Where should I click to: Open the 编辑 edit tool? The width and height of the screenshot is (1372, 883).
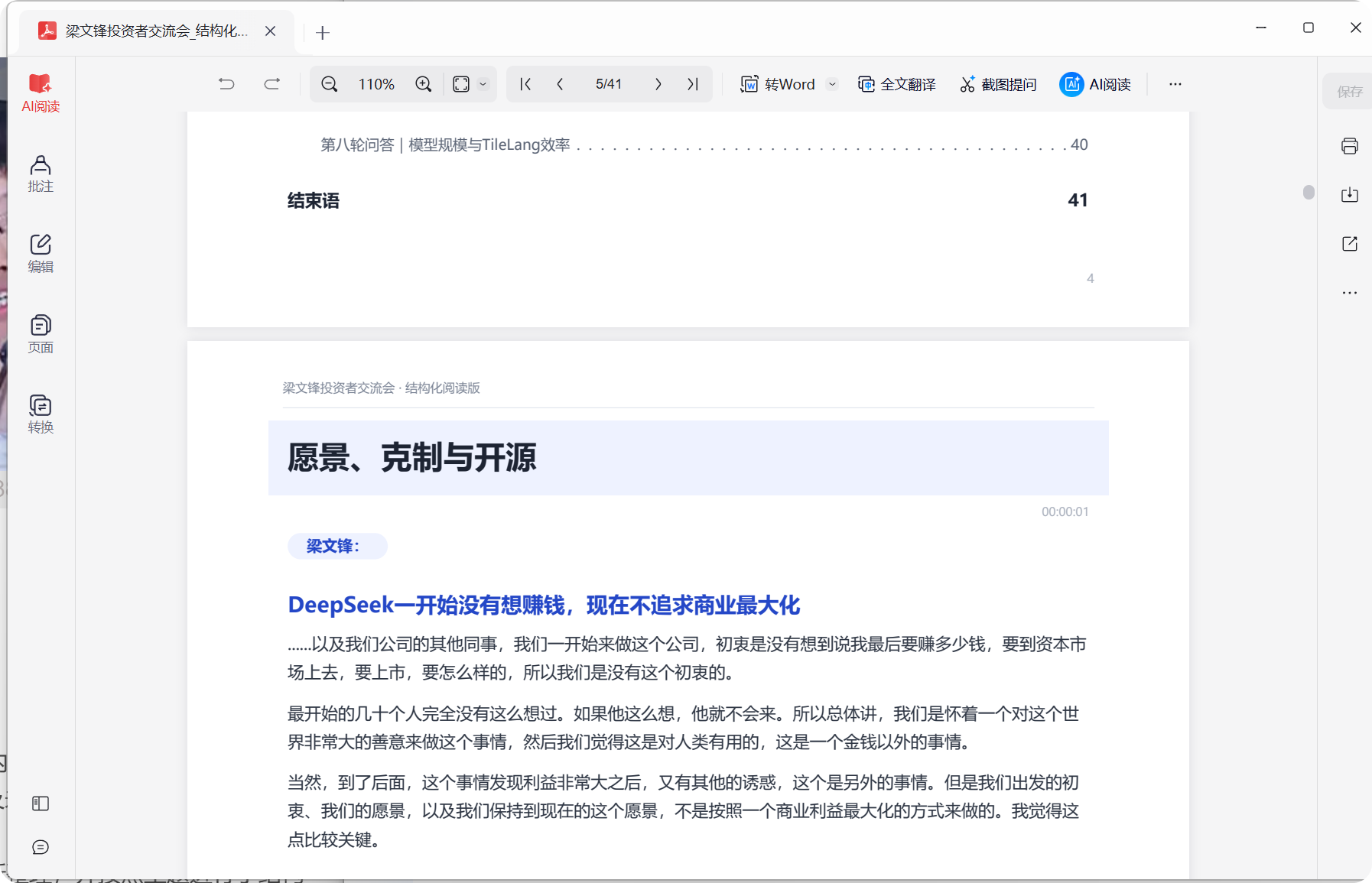tap(41, 255)
